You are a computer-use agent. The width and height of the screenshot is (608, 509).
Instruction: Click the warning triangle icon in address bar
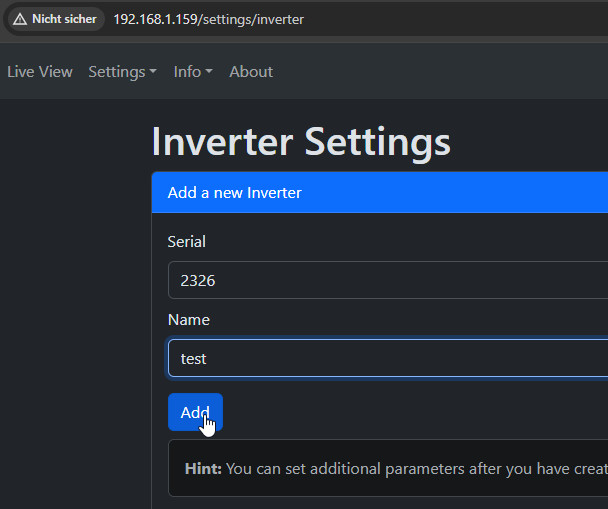[20, 19]
